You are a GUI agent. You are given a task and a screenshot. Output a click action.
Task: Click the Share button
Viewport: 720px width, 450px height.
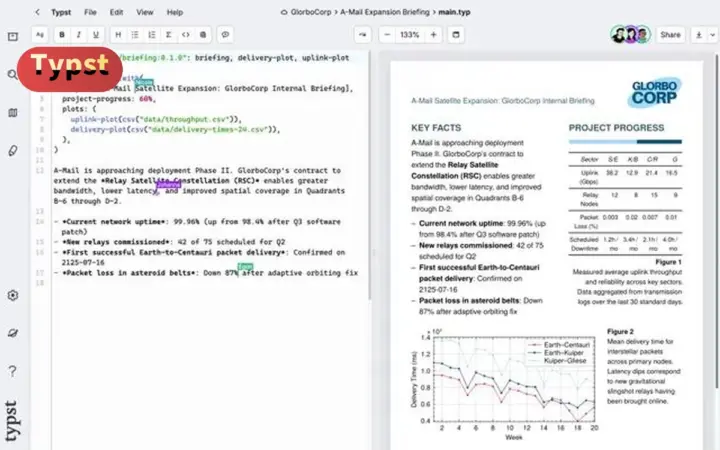click(x=670, y=34)
